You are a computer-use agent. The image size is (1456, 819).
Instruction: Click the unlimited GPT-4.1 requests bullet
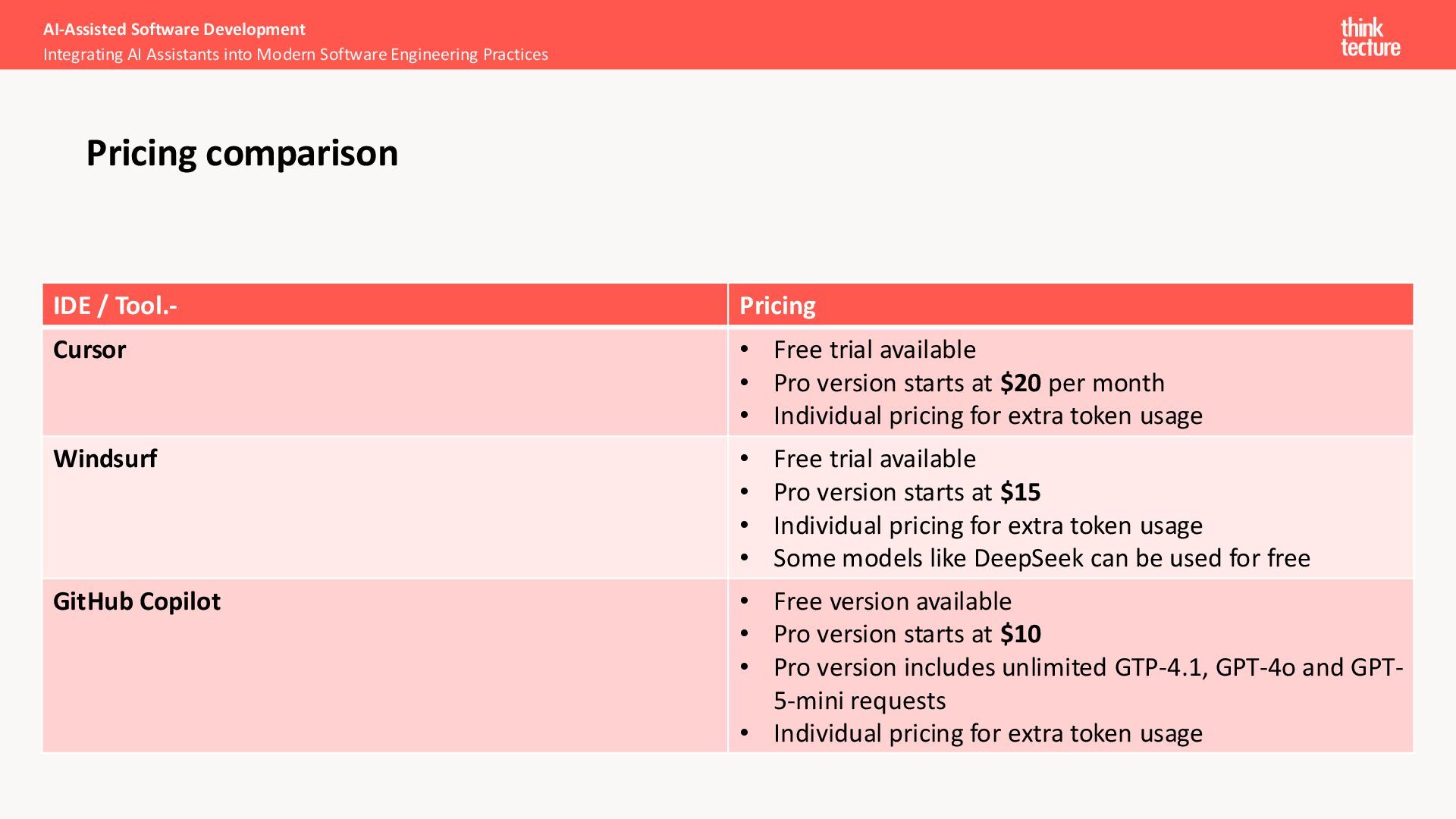[1087, 668]
